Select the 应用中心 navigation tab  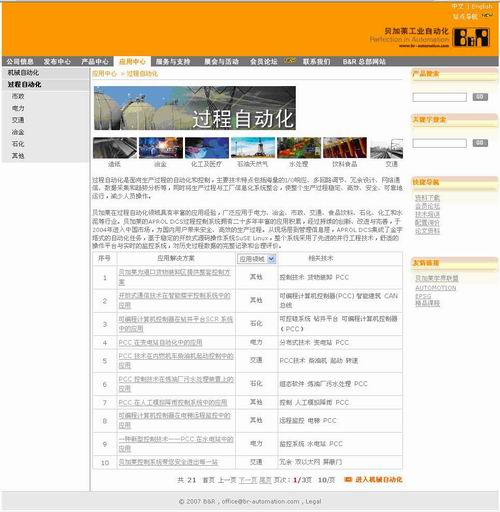tap(132, 61)
